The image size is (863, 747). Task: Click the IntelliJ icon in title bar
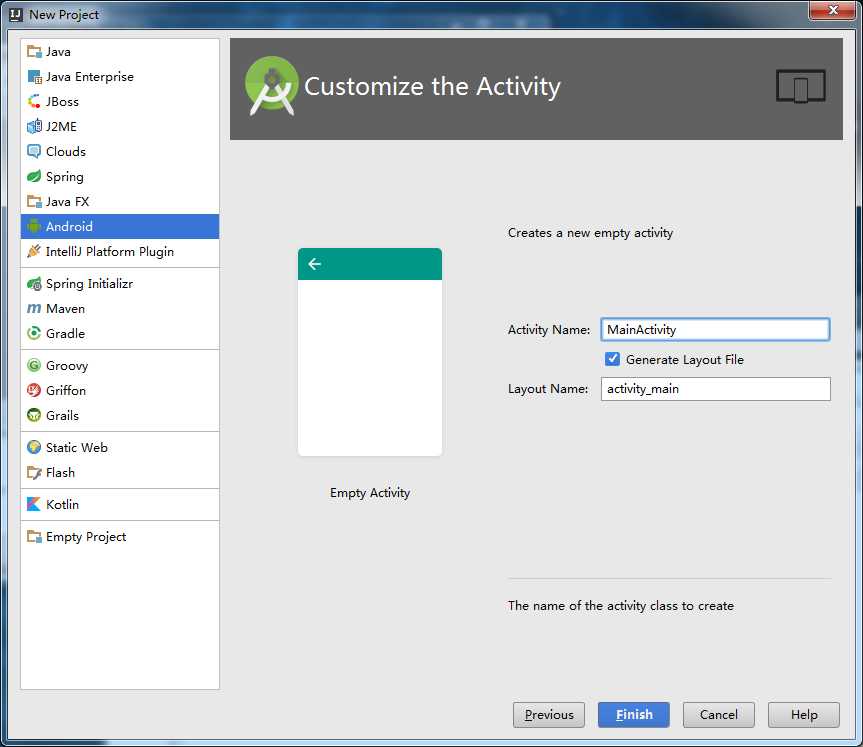(16, 14)
